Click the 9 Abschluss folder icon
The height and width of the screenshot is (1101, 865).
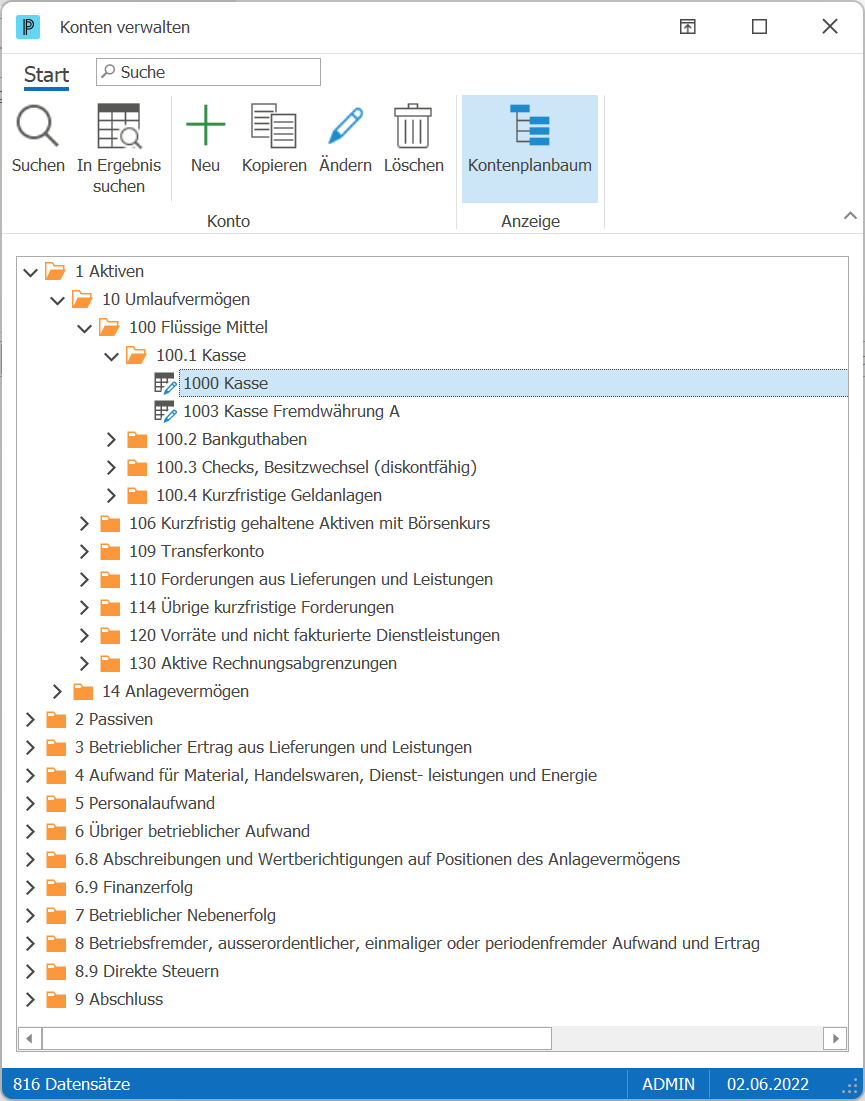[x=56, y=1000]
